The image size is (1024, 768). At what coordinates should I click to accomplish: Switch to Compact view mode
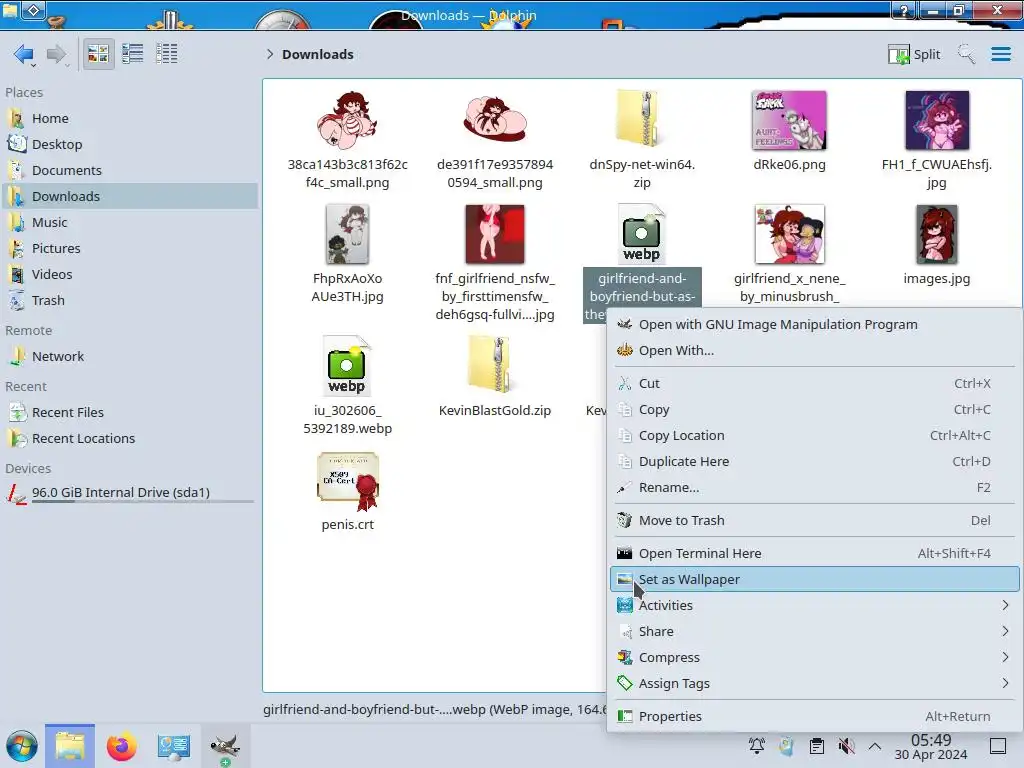pos(133,54)
